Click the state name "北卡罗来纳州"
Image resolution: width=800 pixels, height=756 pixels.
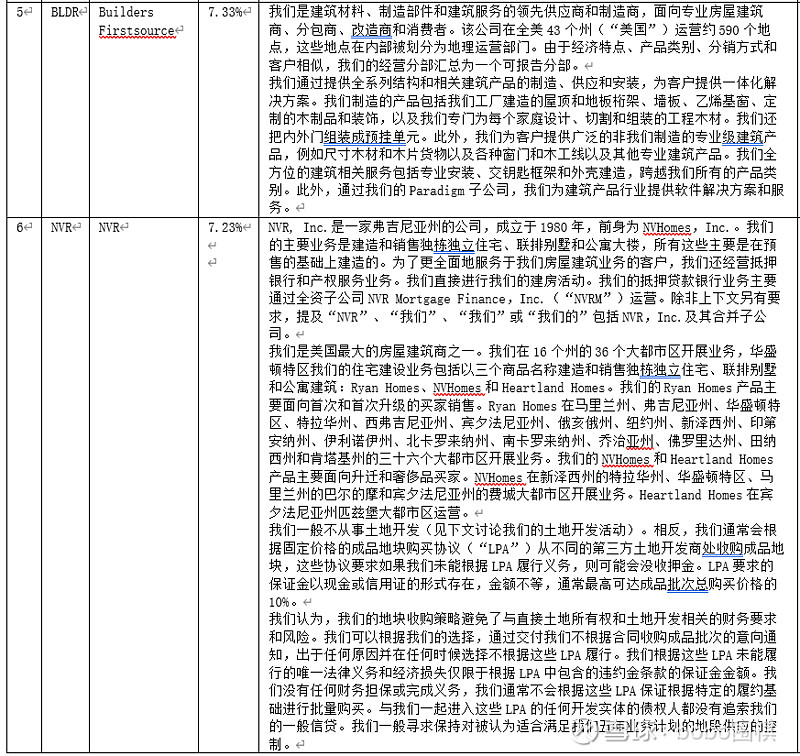[x=447, y=441]
